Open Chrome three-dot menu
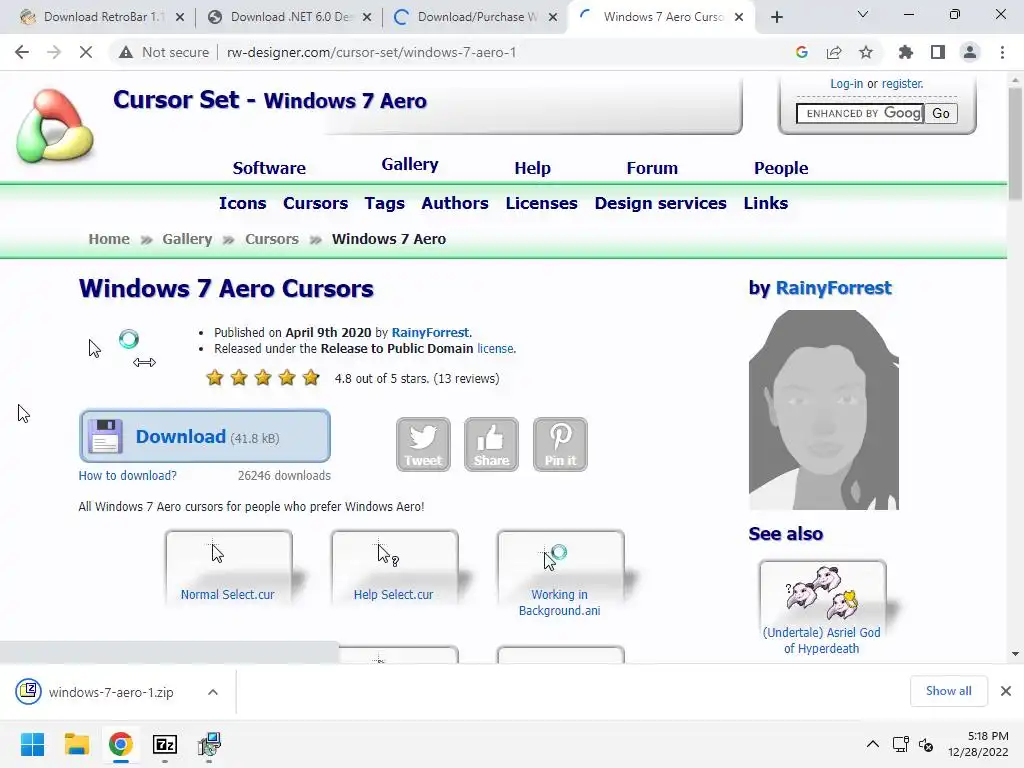Image resolution: width=1024 pixels, height=768 pixels. [1002, 52]
